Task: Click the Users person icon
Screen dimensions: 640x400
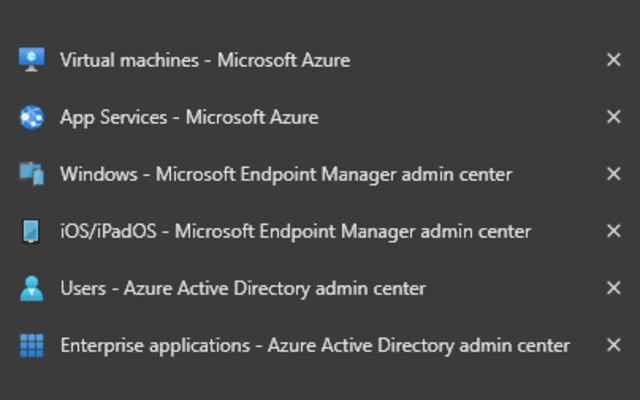Action: click(x=32, y=288)
